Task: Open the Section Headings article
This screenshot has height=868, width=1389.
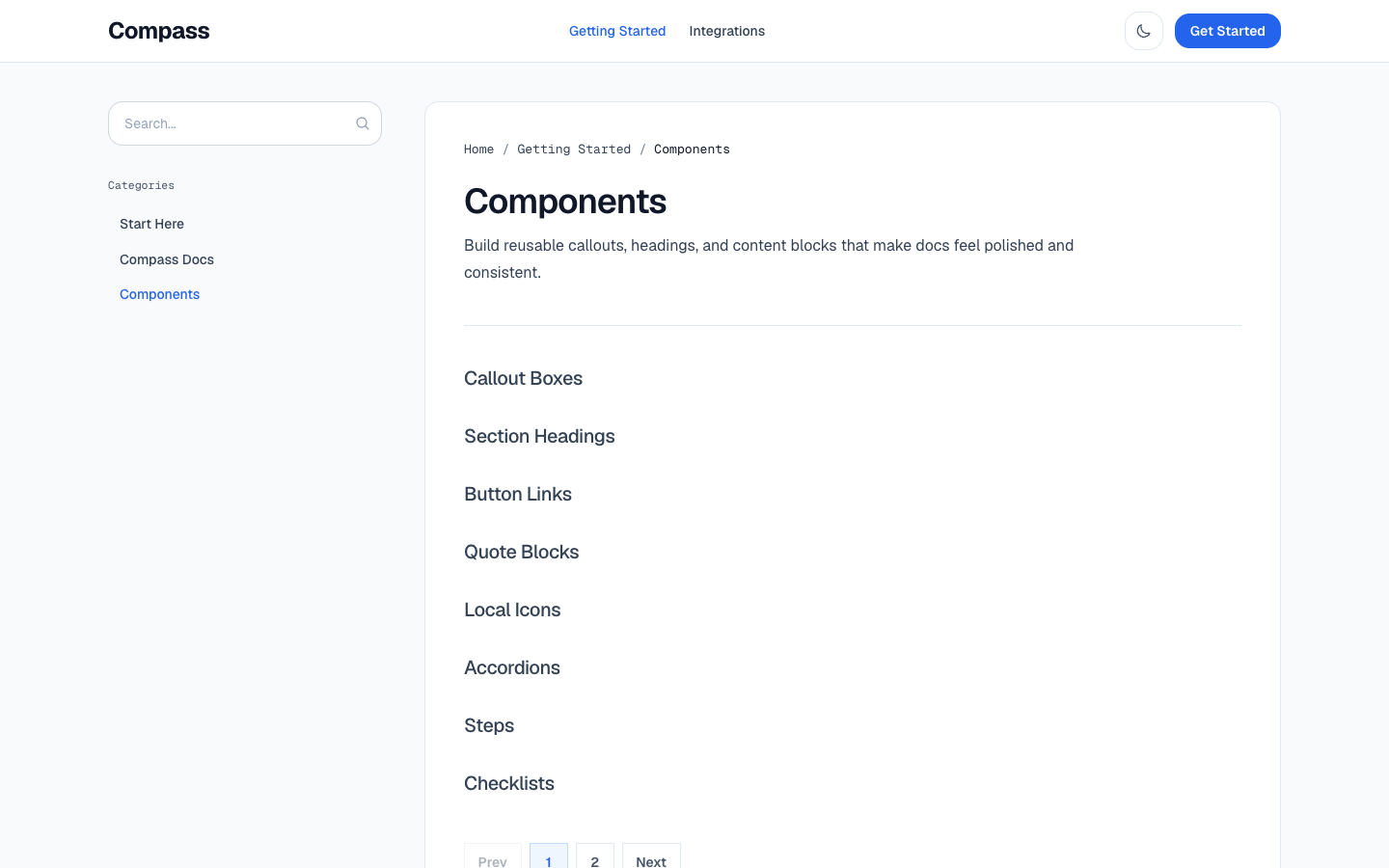Action: point(539,436)
